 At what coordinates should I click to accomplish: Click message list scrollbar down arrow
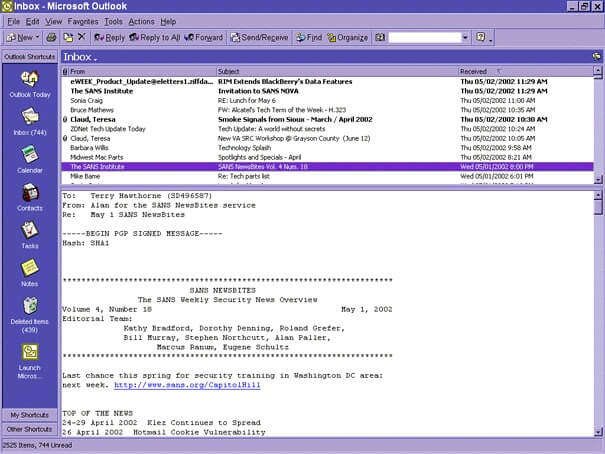(598, 179)
